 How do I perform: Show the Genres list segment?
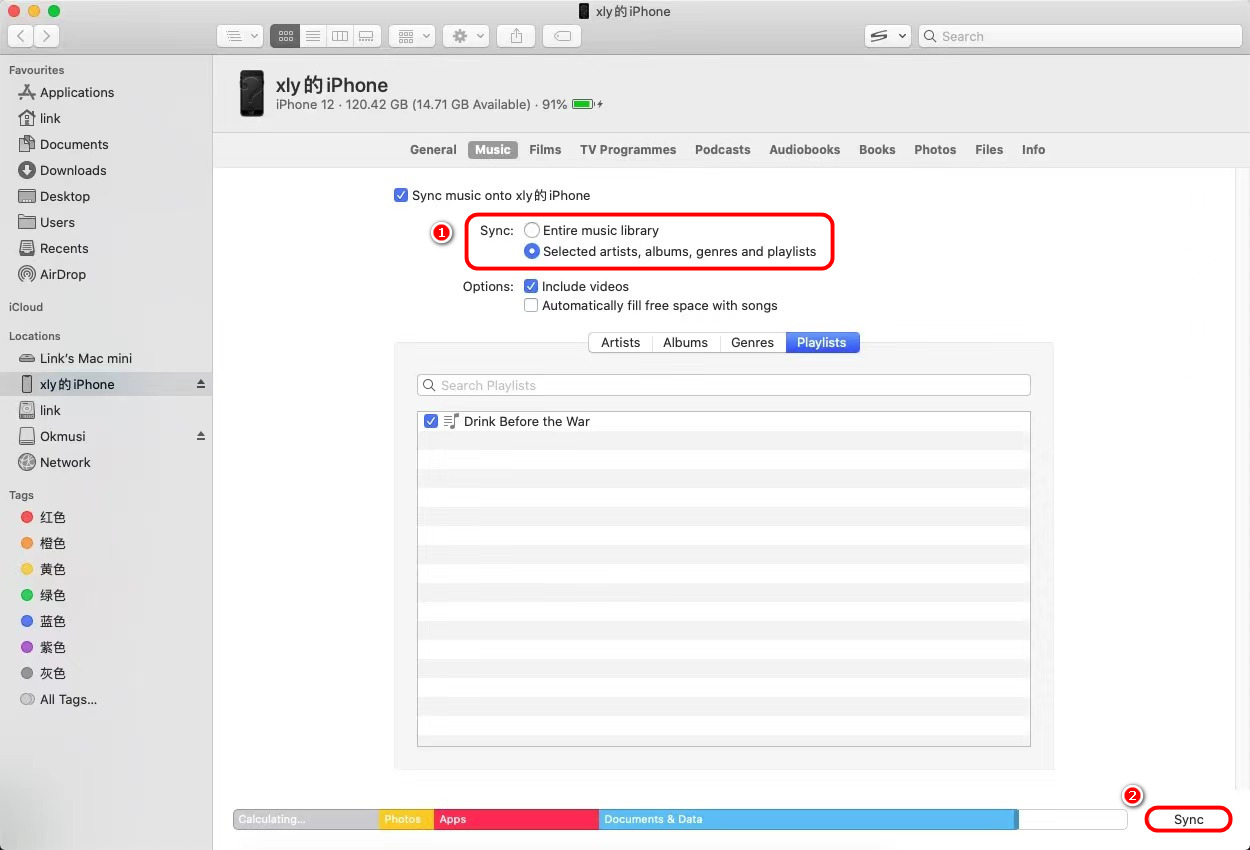point(752,342)
